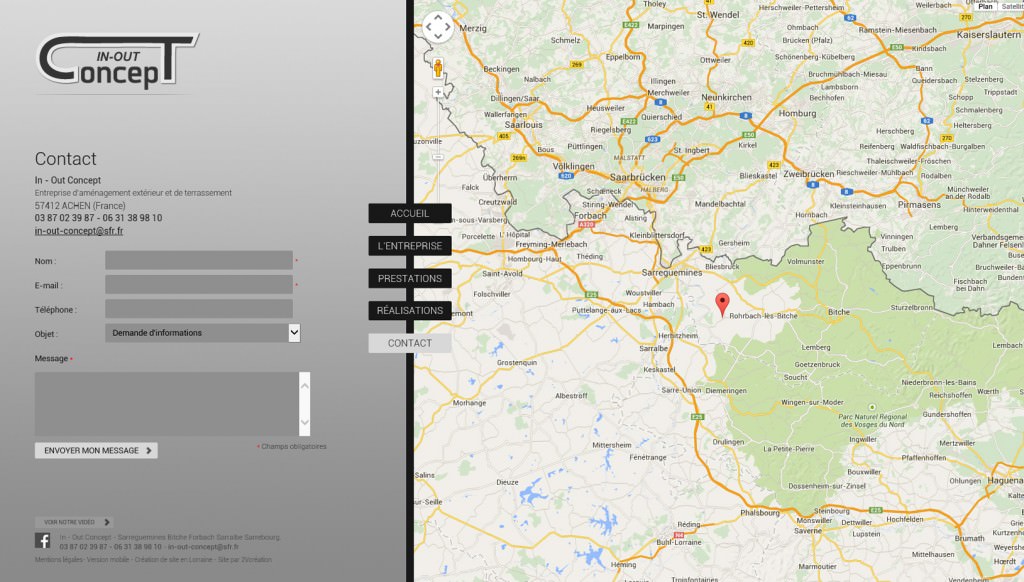Screen dimensions: 1024x582
Task: Pan the map right with the arrow control
Action: click(447, 27)
